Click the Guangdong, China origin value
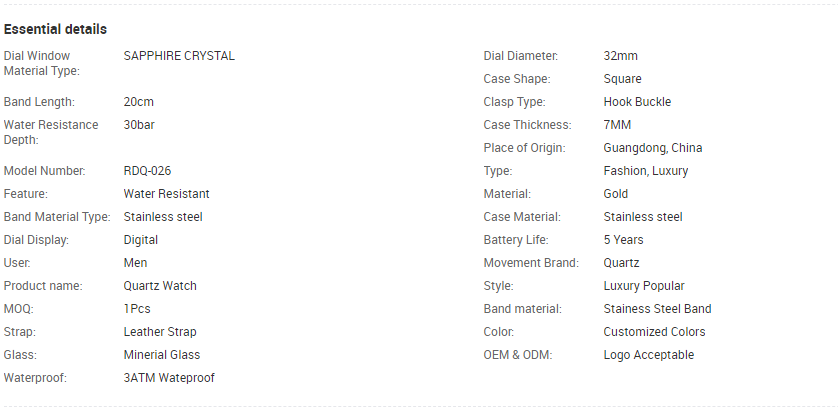The width and height of the screenshot is (838, 410). click(653, 148)
